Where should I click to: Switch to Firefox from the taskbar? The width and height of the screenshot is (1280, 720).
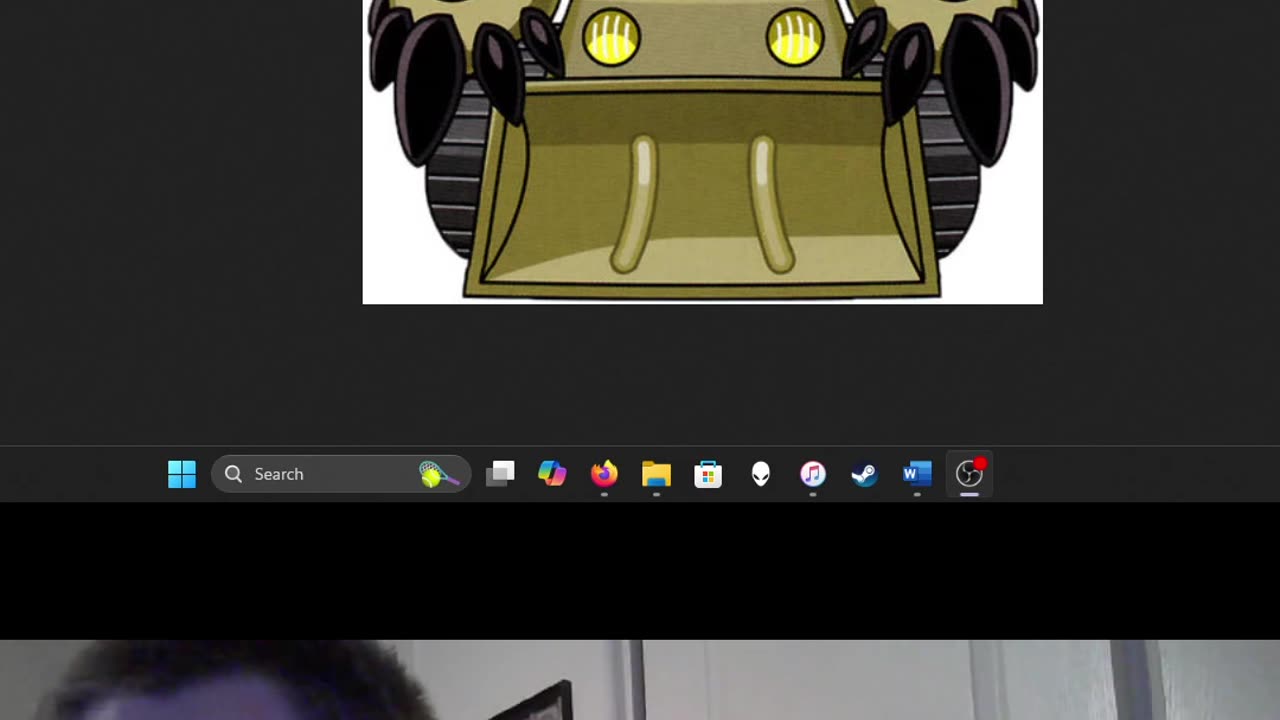604,474
